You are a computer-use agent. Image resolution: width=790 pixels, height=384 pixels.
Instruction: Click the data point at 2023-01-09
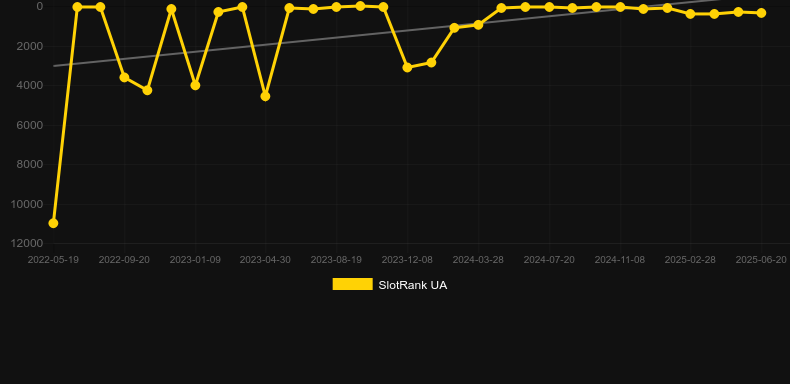[195, 86]
